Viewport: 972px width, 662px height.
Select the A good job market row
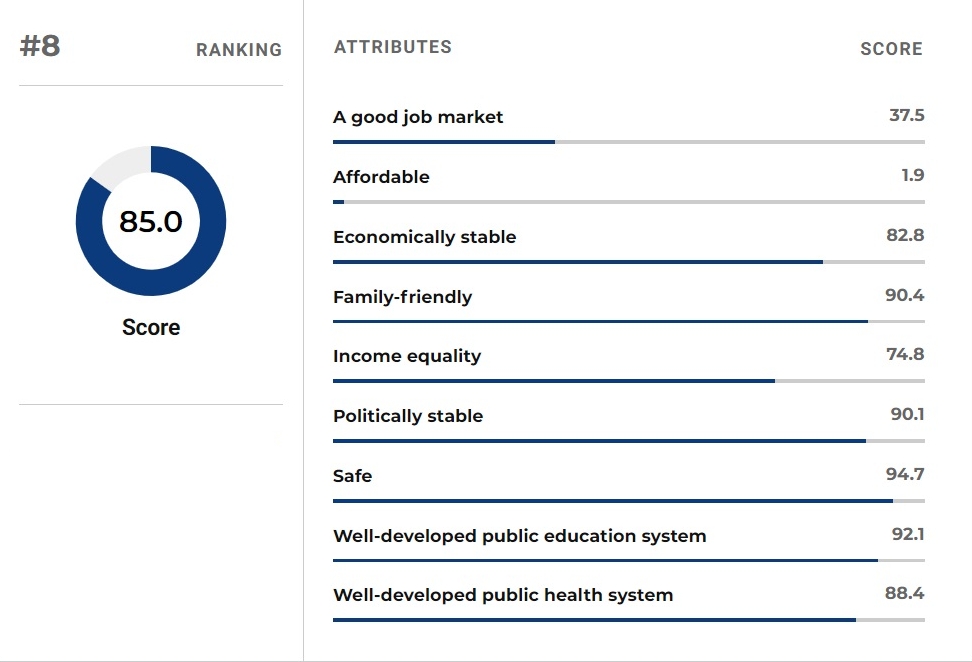[x=629, y=125]
